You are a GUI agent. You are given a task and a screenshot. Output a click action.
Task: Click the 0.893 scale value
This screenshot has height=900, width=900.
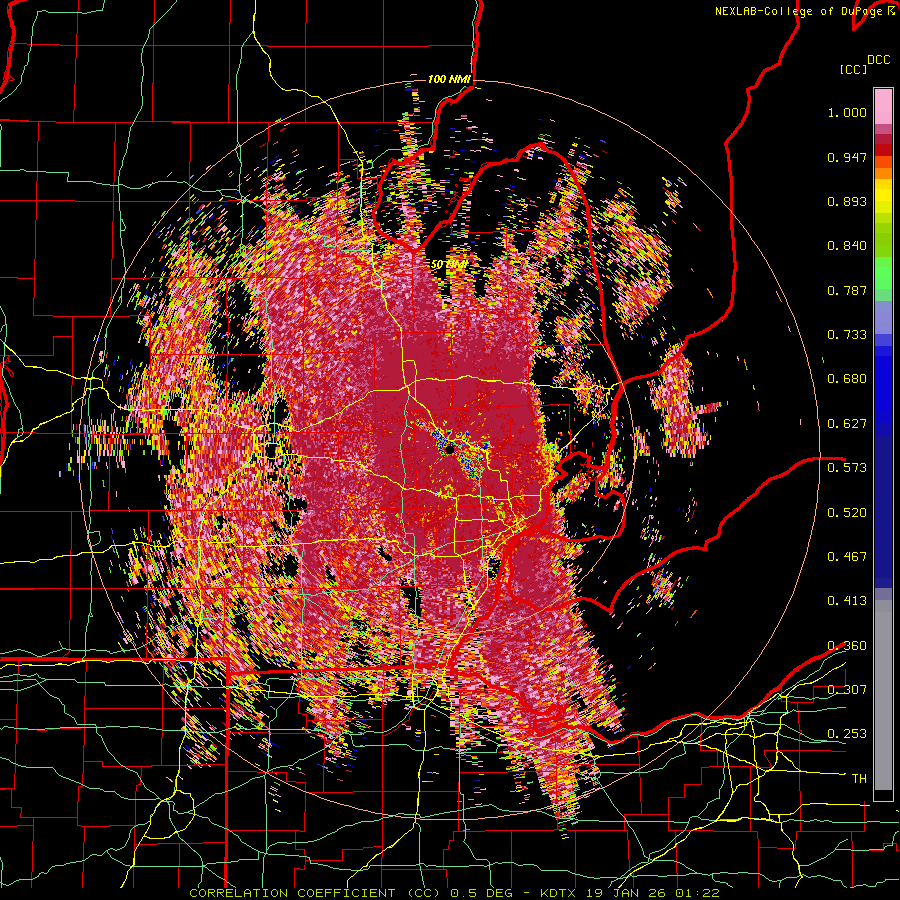pyautogui.click(x=847, y=201)
